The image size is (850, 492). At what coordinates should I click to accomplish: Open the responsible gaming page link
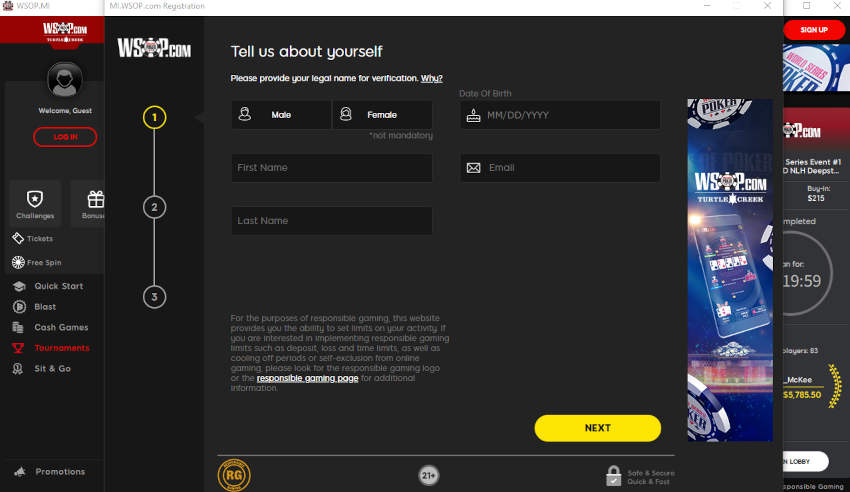coord(307,378)
